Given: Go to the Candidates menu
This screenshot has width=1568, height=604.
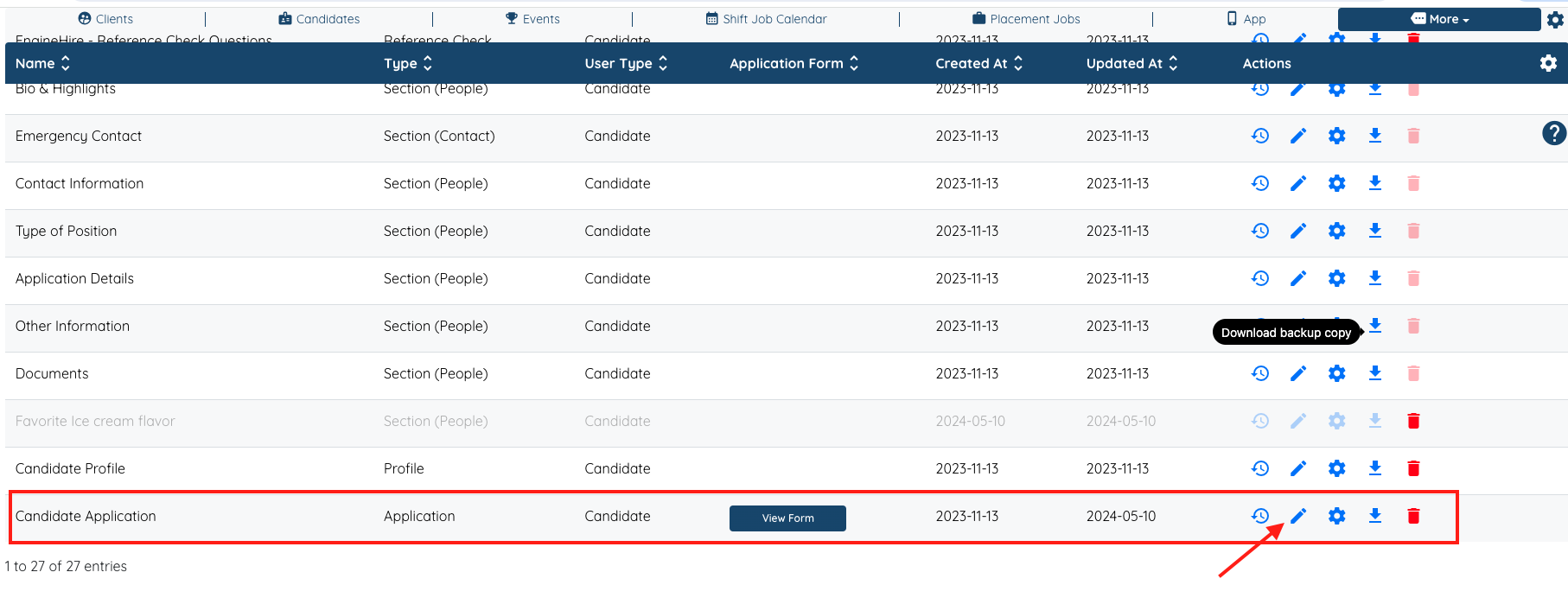Looking at the screenshot, I should pyautogui.click(x=319, y=19).
